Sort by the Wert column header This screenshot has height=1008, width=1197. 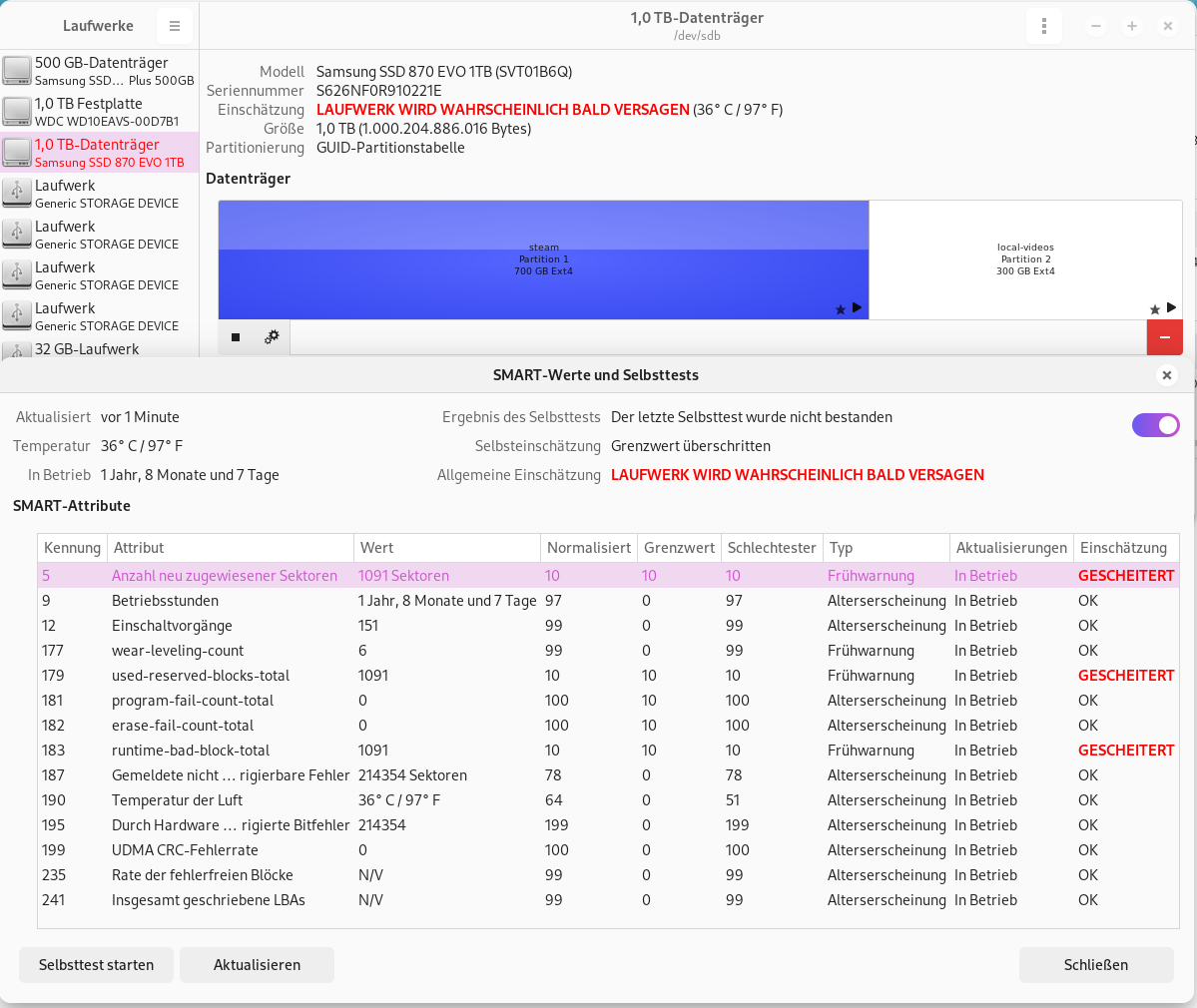(447, 548)
